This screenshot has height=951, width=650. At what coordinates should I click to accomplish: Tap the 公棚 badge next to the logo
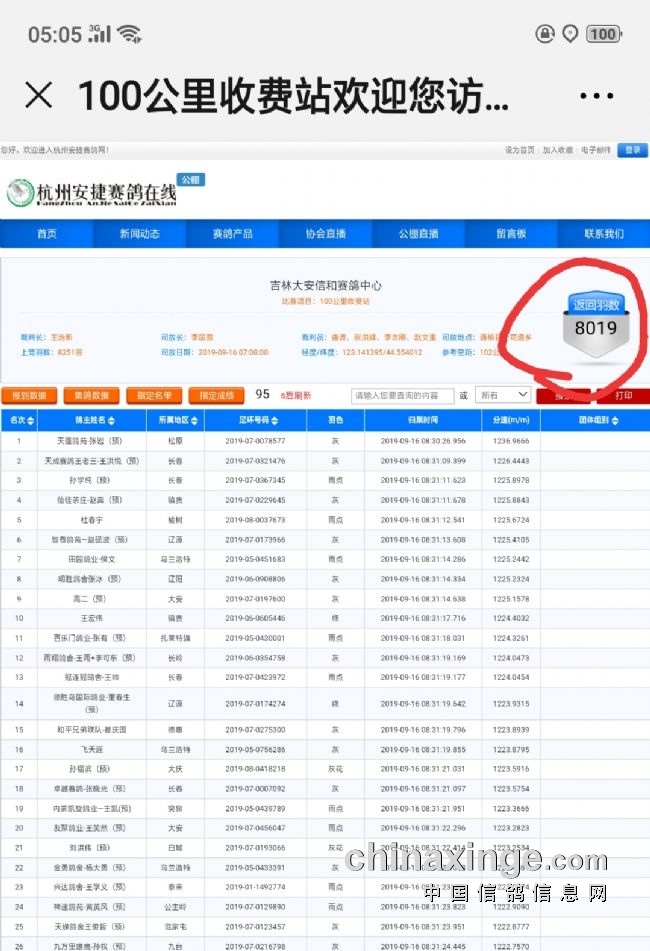191,180
